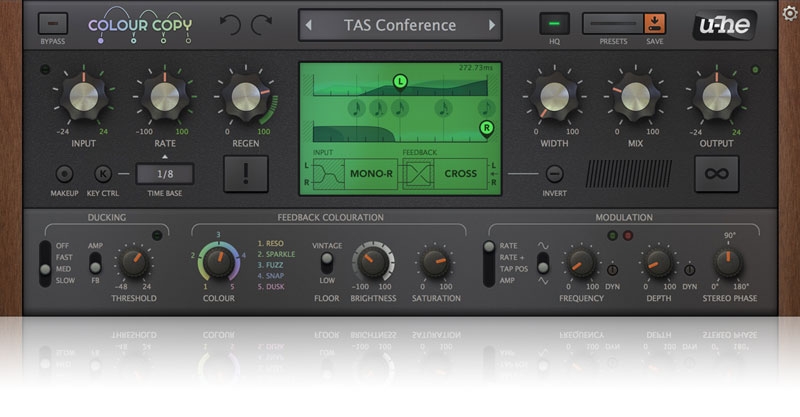The width and height of the screenshot is (800, 417).
Task: Select previous preset with left arrow
Action: click(x=311, y=25)
